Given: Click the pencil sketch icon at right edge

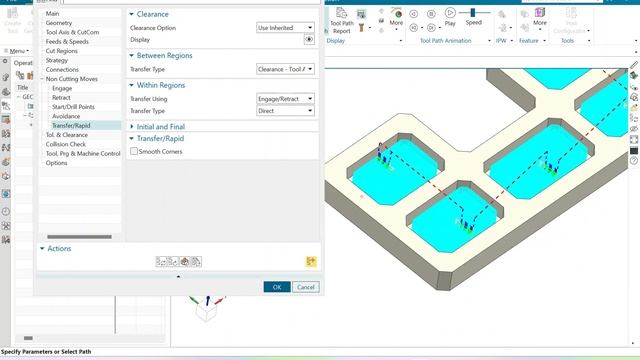Looking at the screenshot, I should [634, 65].
